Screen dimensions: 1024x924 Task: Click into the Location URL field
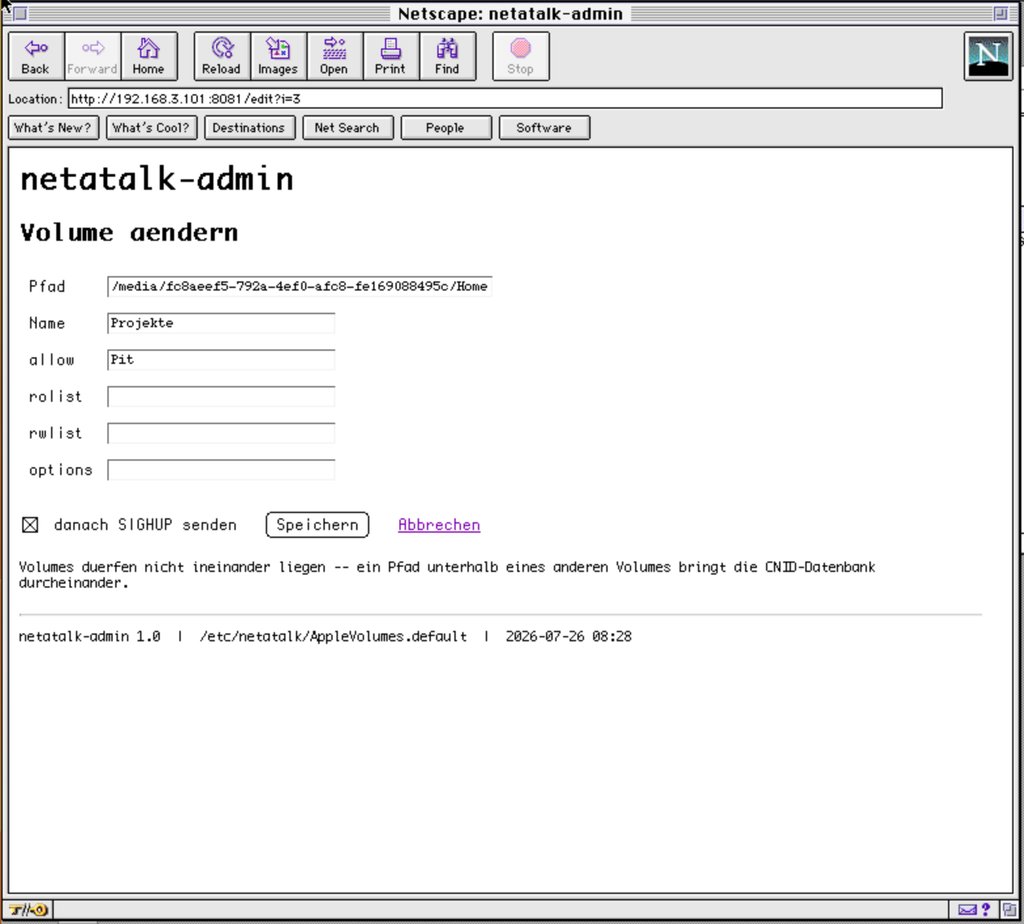(x=505, y=99)
